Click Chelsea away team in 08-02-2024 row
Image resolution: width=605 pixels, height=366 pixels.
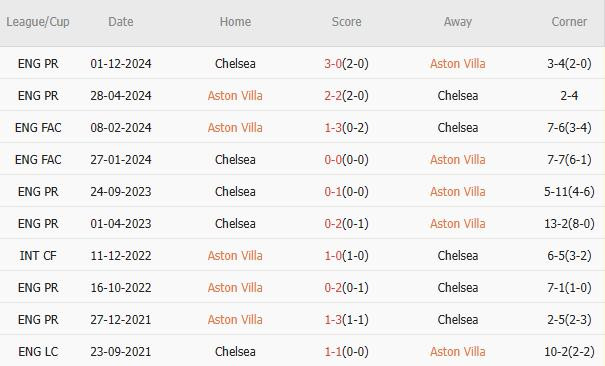(x=458, y=128)
